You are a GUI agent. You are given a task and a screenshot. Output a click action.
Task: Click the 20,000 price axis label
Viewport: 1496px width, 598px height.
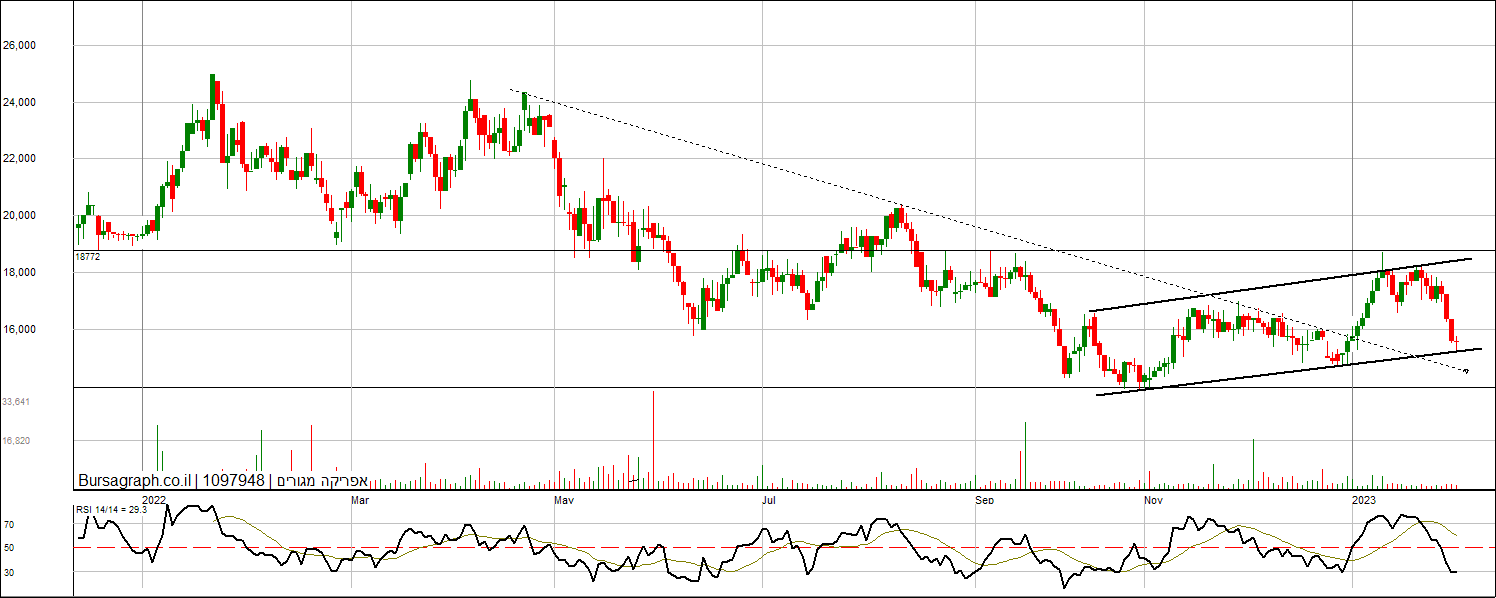click(x=20, y=216)
